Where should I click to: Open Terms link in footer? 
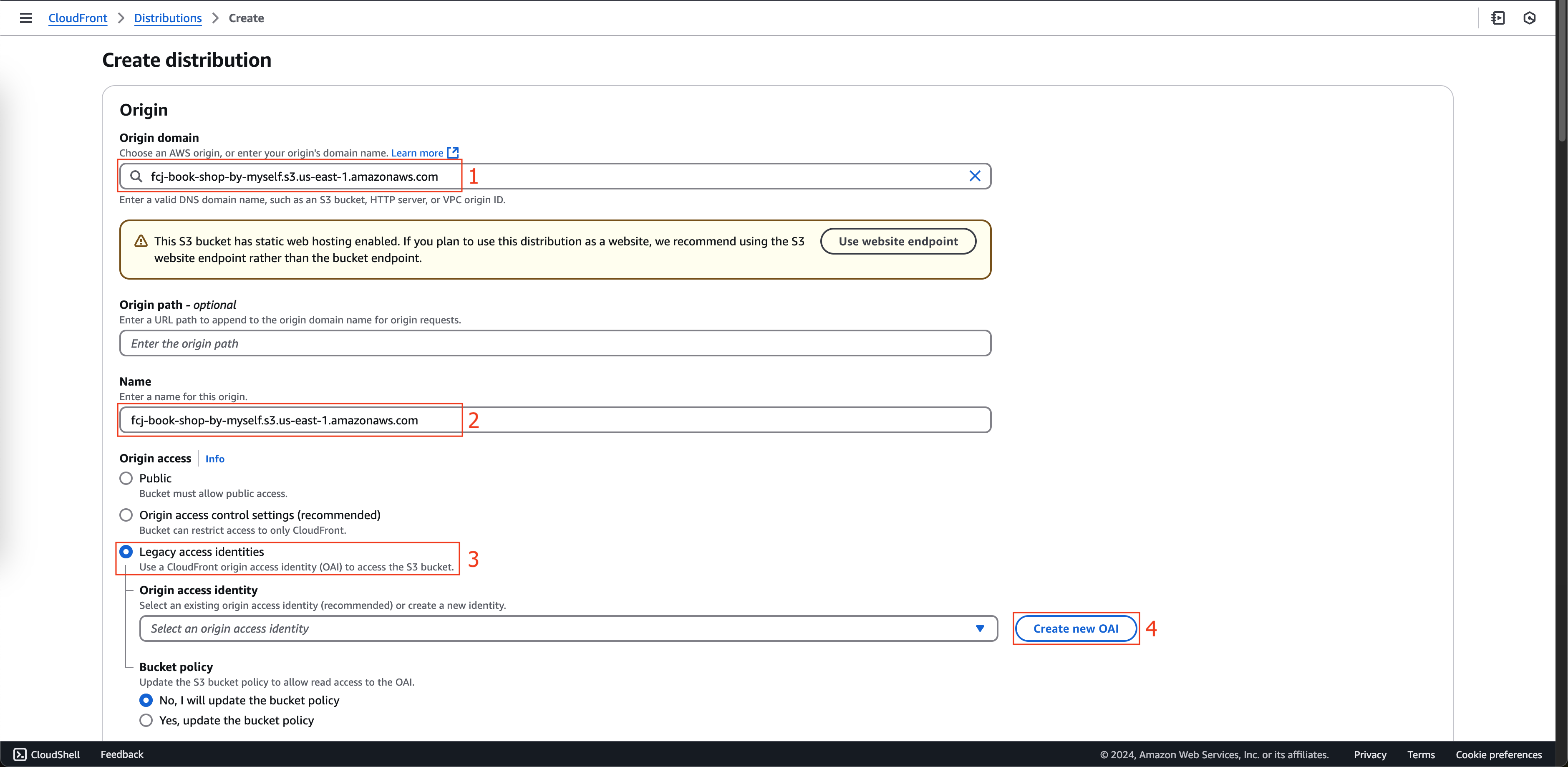point(1421,755)
